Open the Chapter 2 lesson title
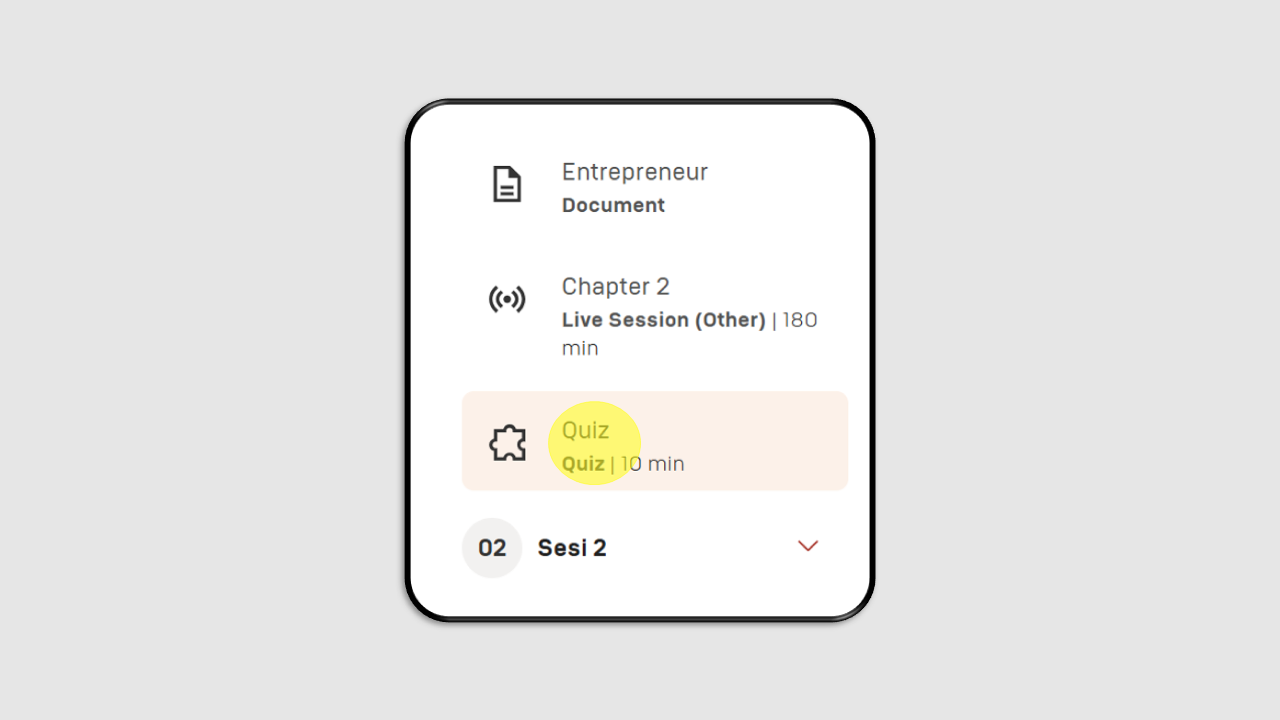Image resolution: width=1280 pixels, height=720 pixels. [x=616, y=286]
